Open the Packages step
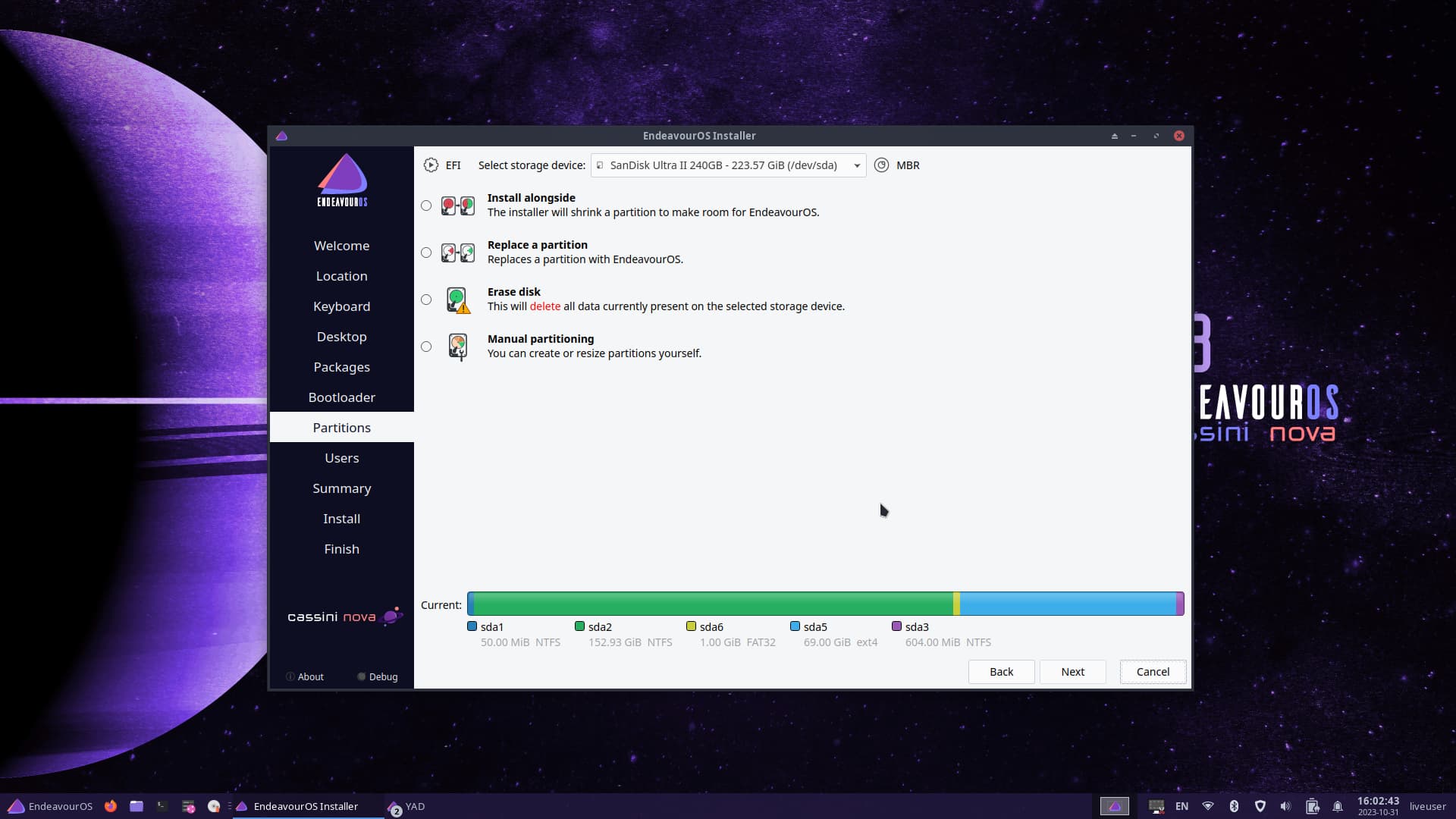1456x819 pixels. click(x=342, y=367)
